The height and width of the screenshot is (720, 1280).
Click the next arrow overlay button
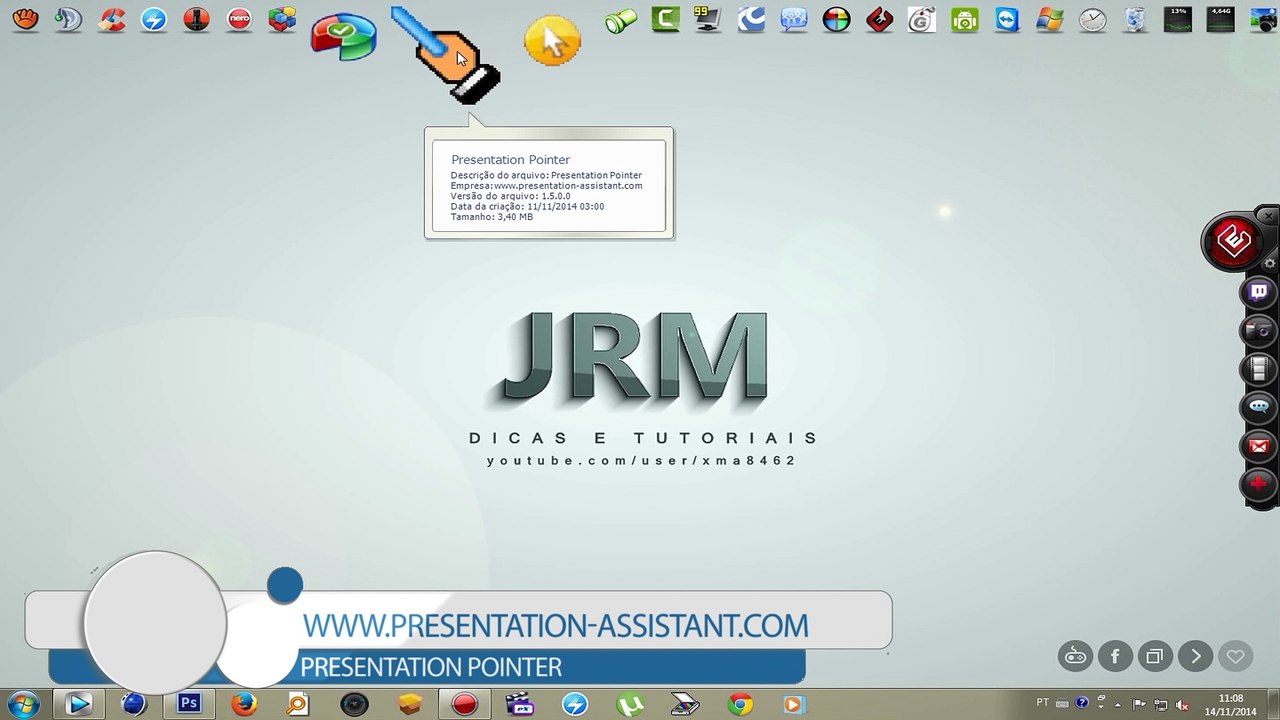[x=1195, y=656]
